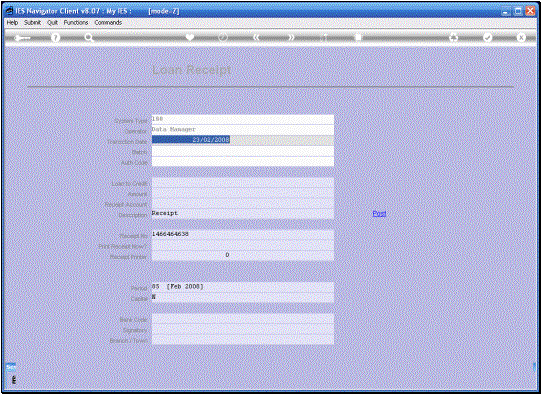Click the IES Navigator title bar icon

pos(9,11)
